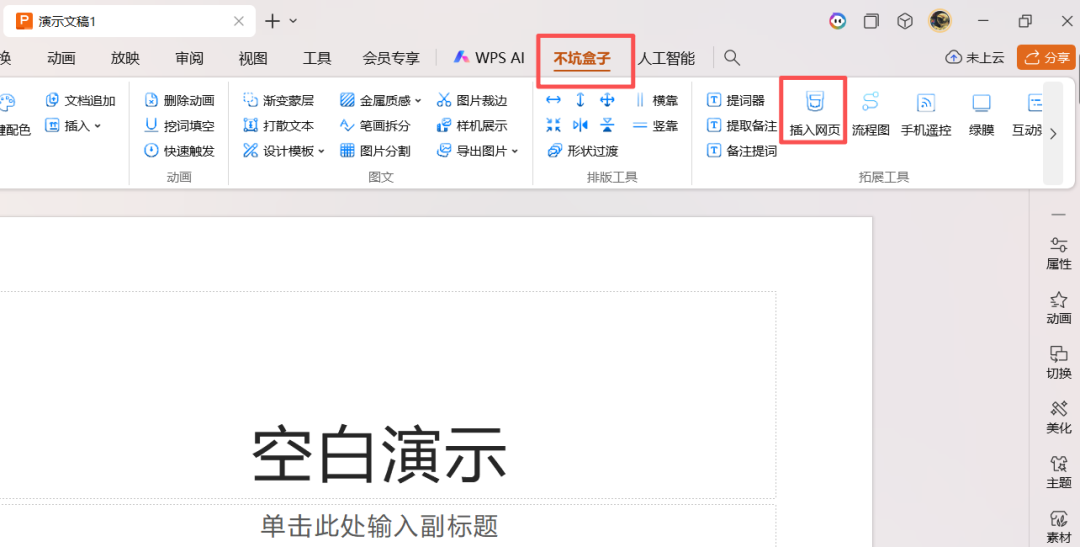Select the 笔画拆分 stroke split tool
The image size is (1080, 547).
(375, 126)
